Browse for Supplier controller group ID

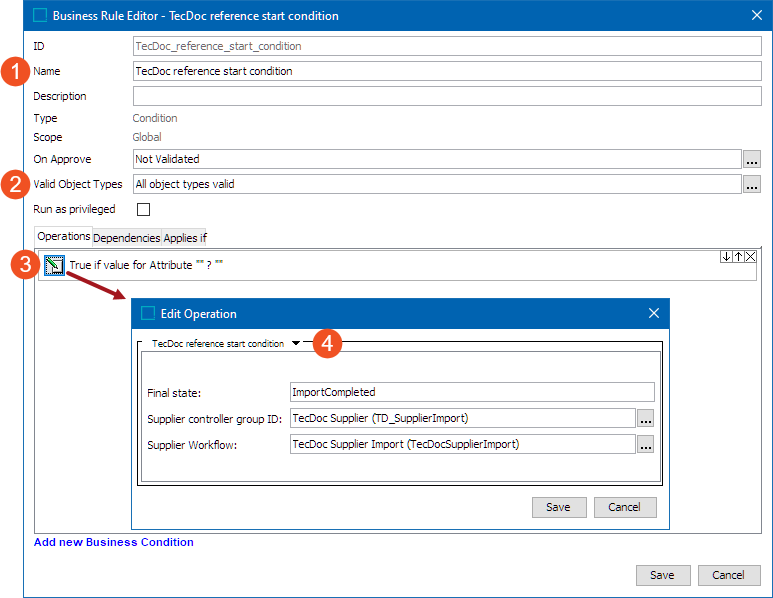coord(646,418)
